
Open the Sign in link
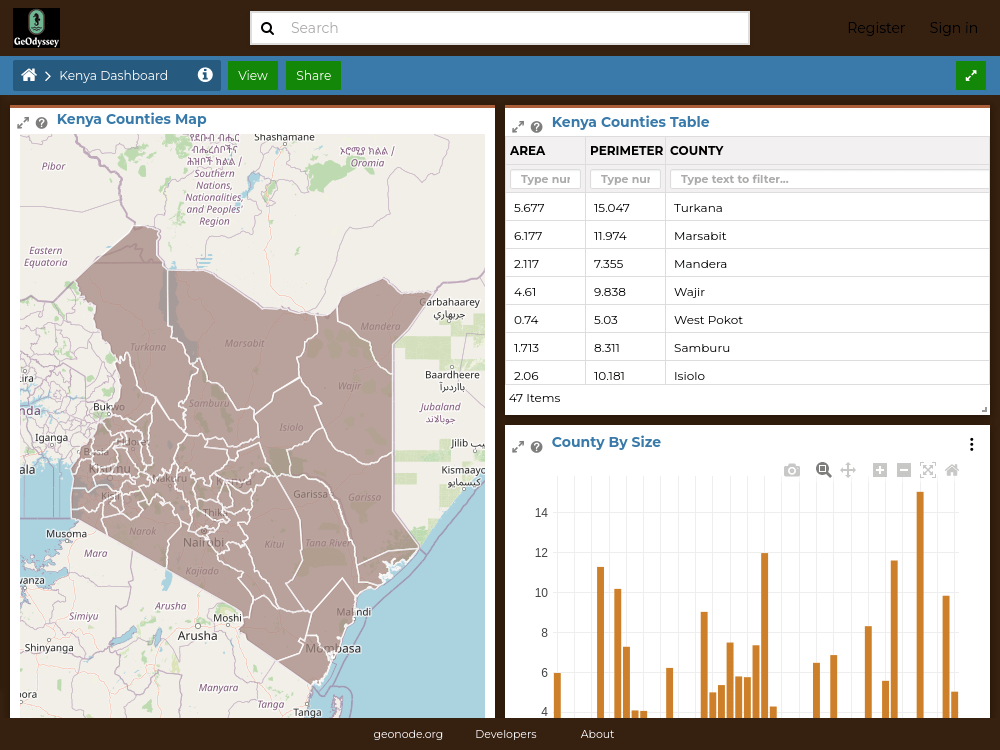[x=953, y=28]
